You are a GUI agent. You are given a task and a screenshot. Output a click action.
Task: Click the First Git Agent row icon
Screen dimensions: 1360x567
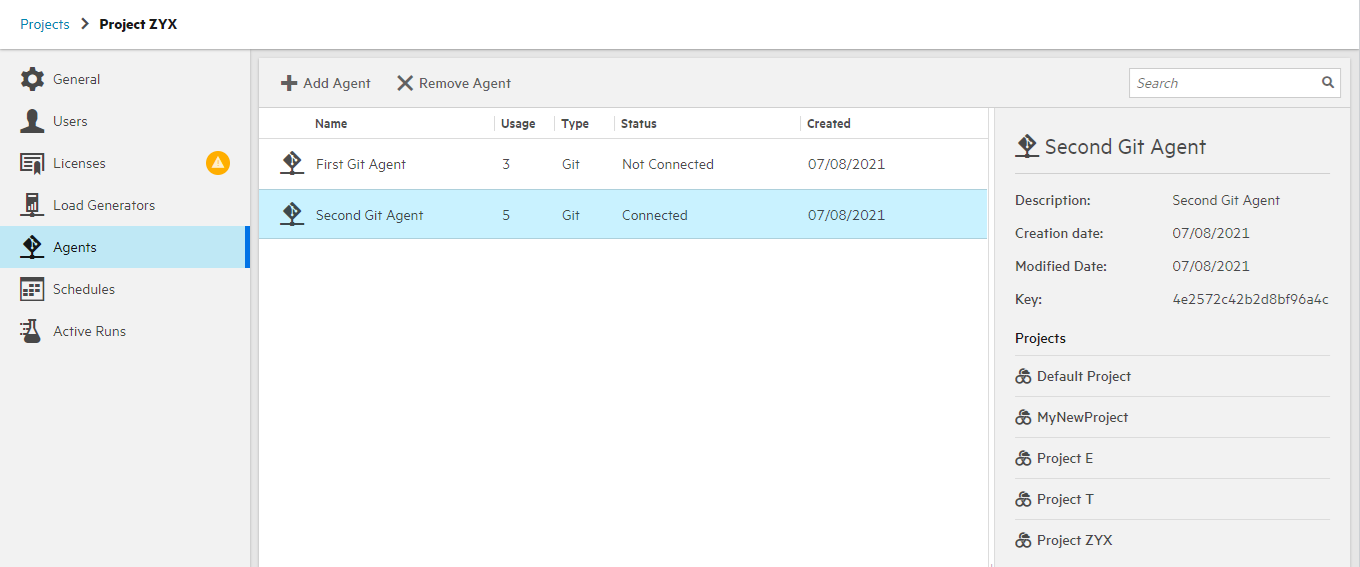pyautogui.click(x=291, y=164)
